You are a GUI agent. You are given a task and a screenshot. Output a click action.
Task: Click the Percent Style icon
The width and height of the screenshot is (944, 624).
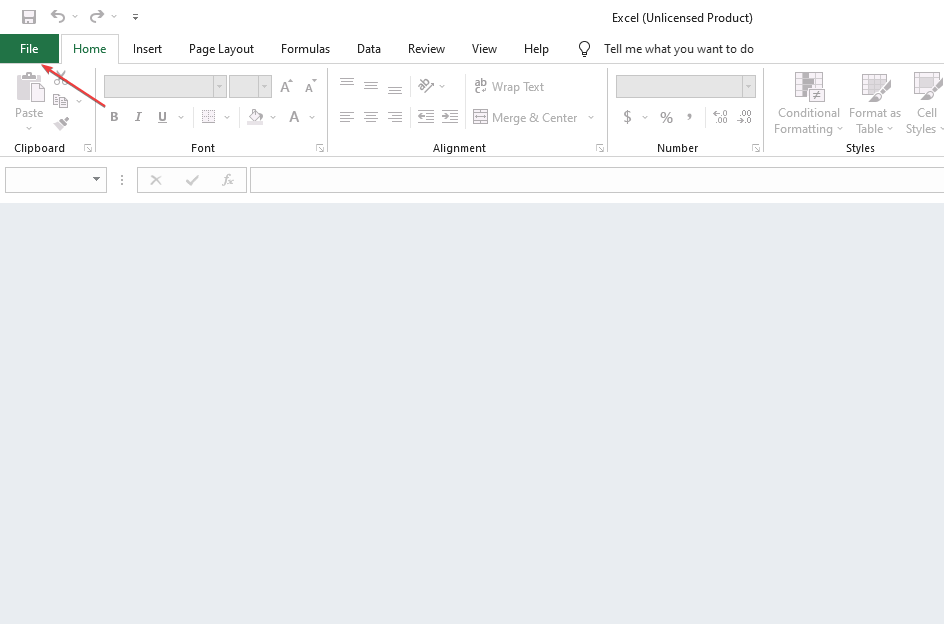click(x=666, y=117)
